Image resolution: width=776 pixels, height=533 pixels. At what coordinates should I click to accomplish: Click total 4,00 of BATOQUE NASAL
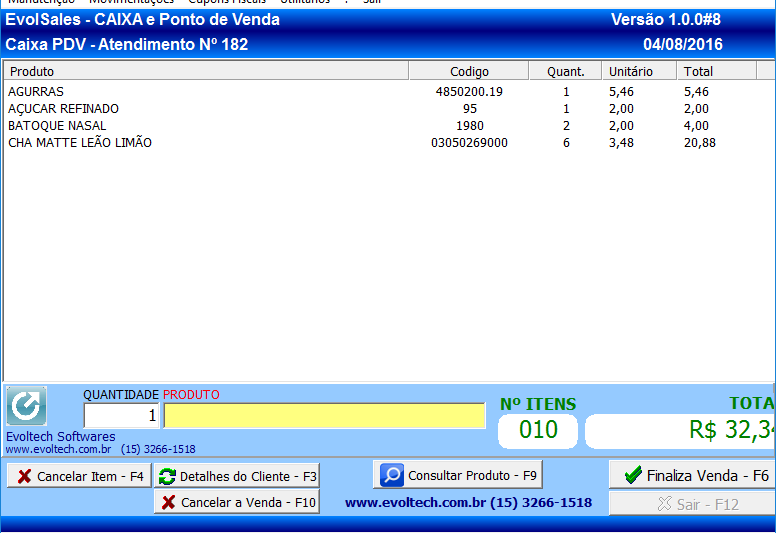click(x=696, y=126)
